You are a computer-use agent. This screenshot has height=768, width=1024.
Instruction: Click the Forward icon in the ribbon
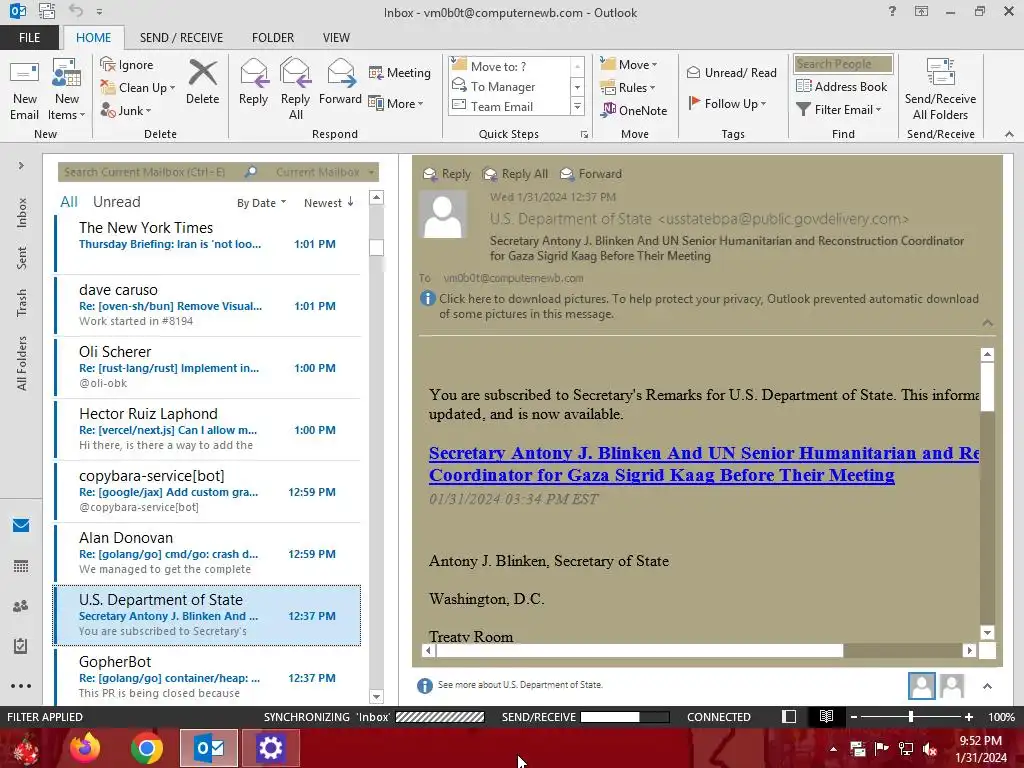[x=340, y=82]
